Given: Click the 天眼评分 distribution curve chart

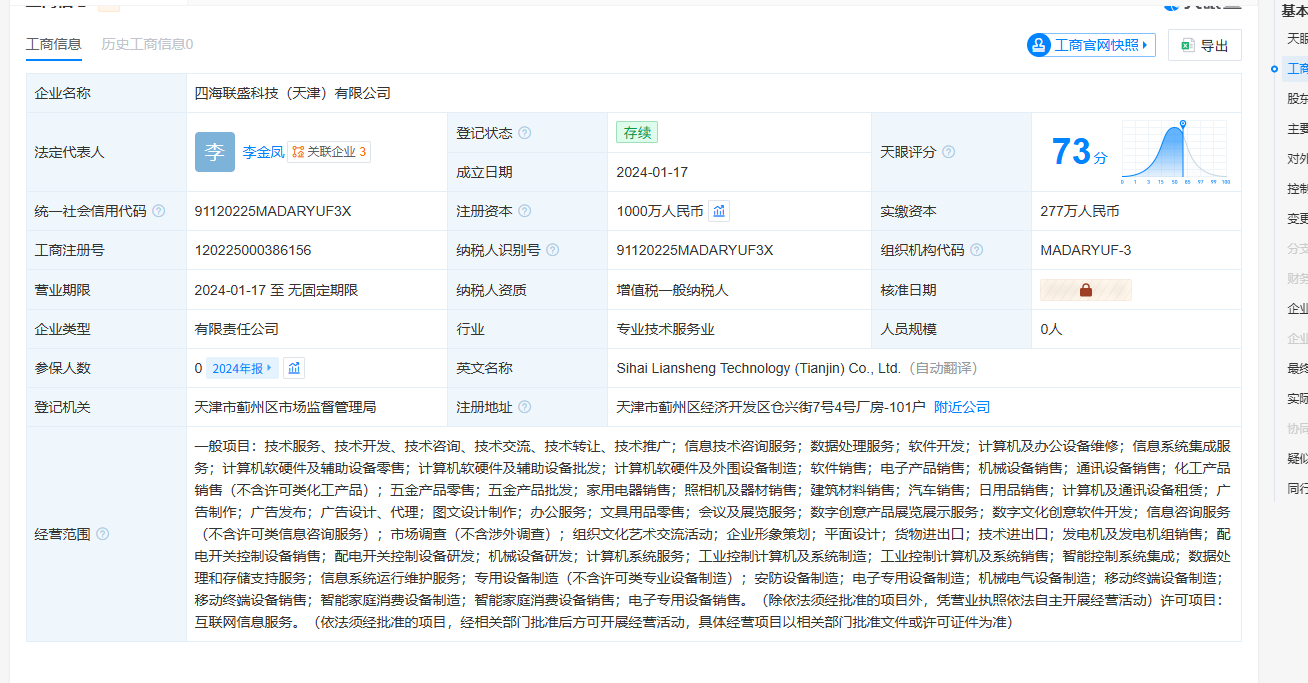Looking at the screenshot, I should click(1175, 152).
